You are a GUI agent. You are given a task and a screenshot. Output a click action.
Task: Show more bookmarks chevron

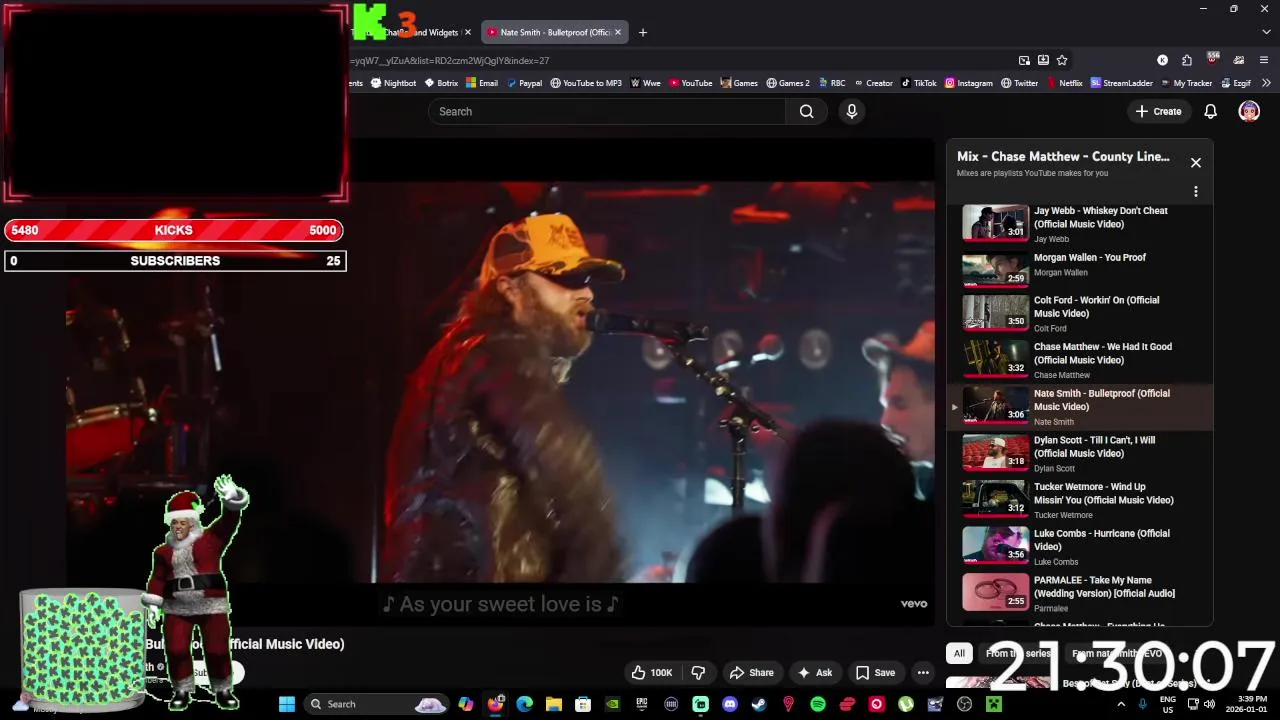click(x=1267, y=83)
